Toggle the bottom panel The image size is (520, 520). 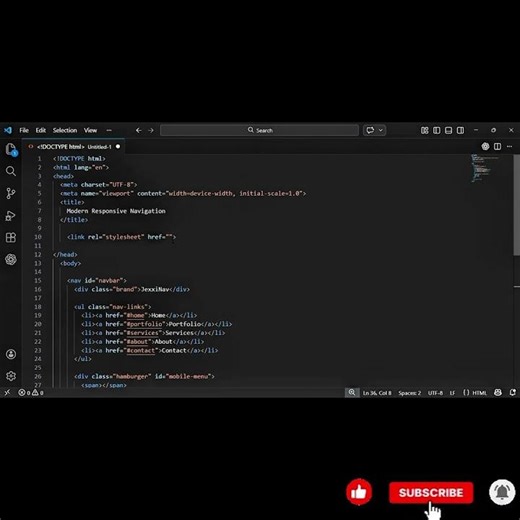point(448,130)
